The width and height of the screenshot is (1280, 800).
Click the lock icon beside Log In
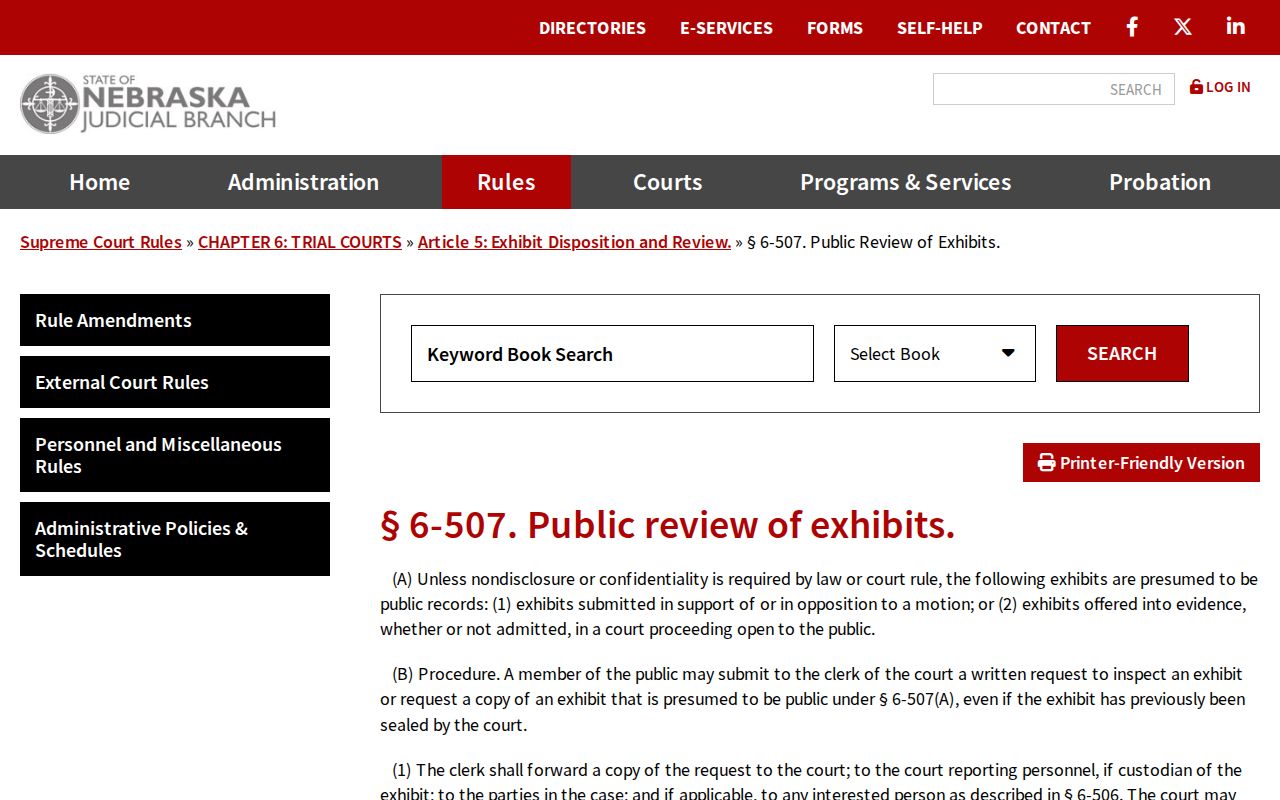pyautogui.click(x=1196, y=87)
